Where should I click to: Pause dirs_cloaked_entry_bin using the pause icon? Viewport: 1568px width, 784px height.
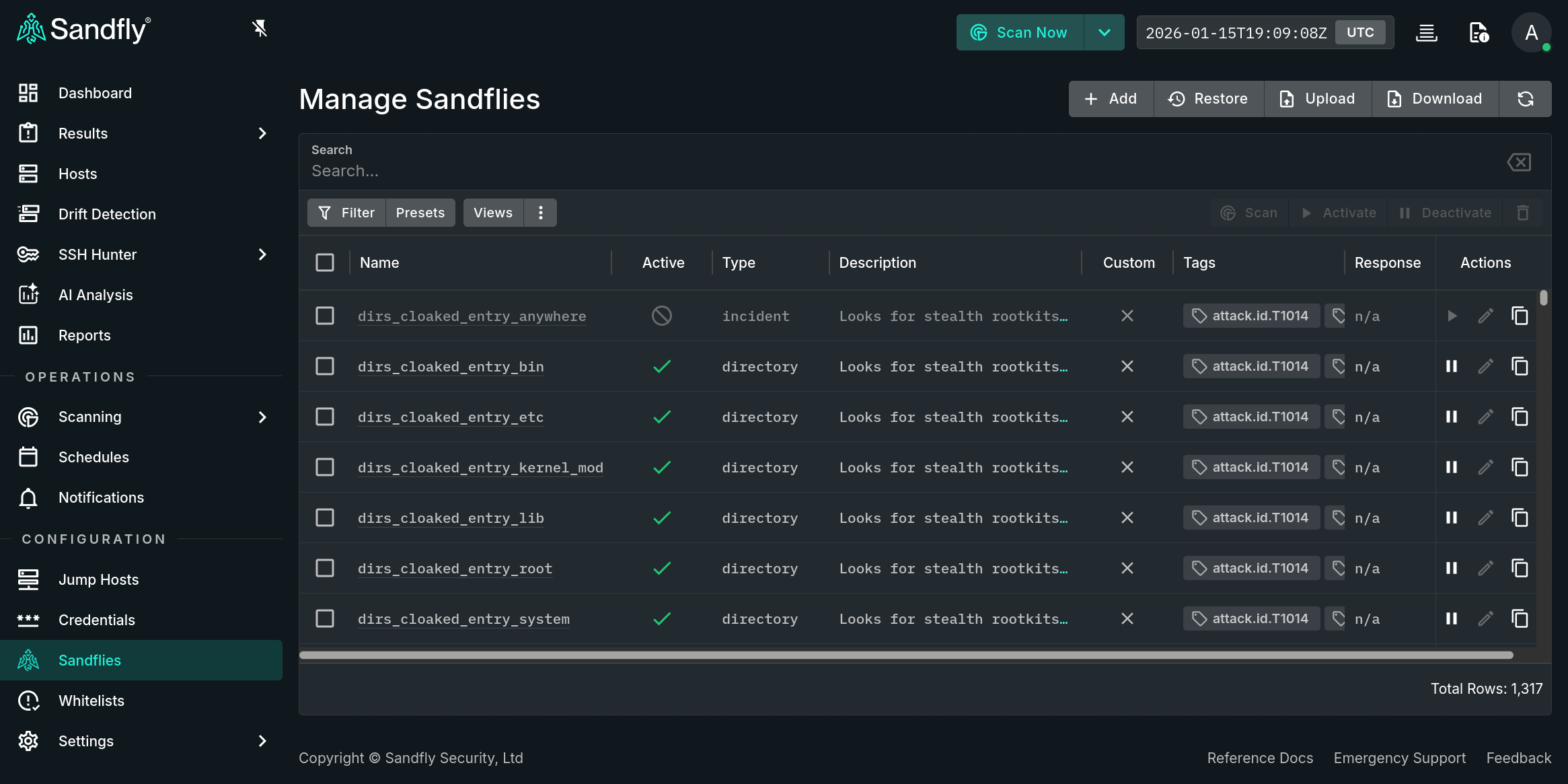coord(1451,366)
